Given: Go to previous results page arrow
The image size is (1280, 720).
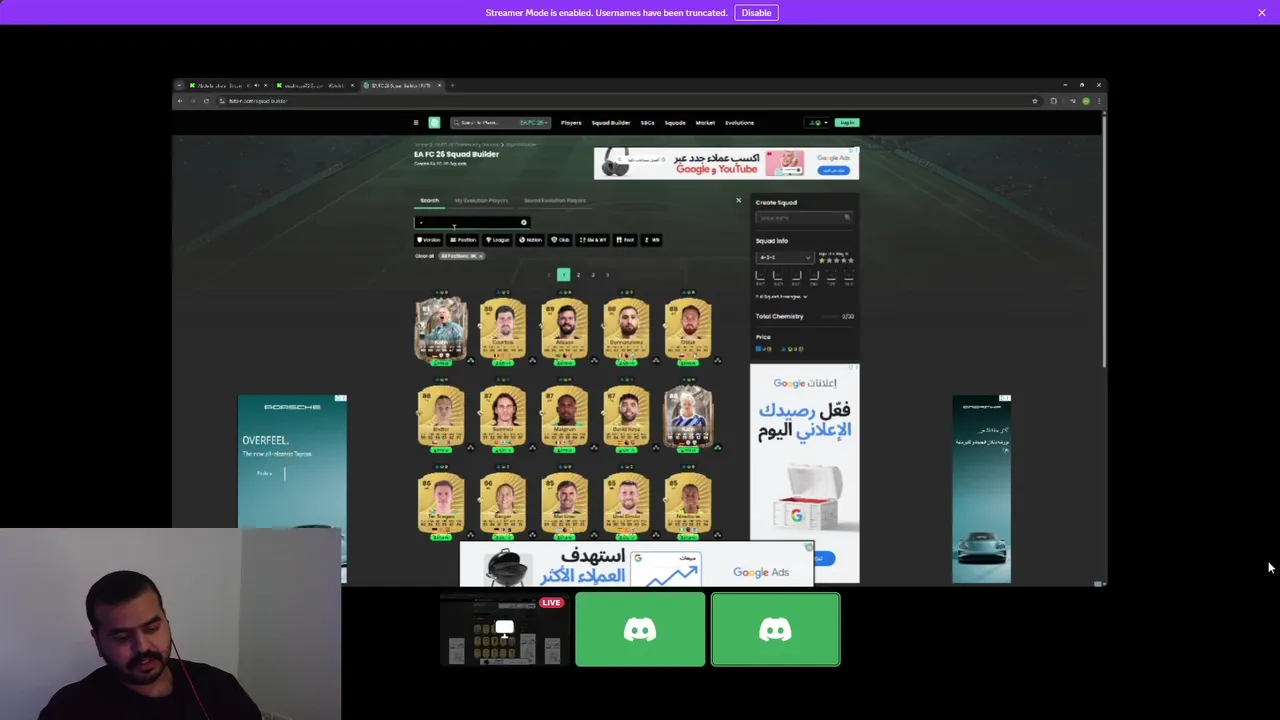Looking at the screenshot, I should (548, 275).
